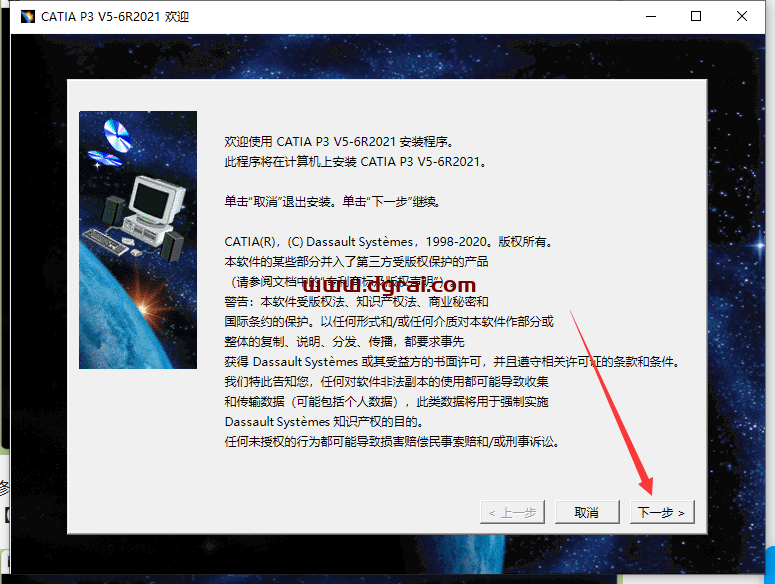Click the line '单击"取消"退出安装。单击"下一步"继续。'

click(332, 202)
